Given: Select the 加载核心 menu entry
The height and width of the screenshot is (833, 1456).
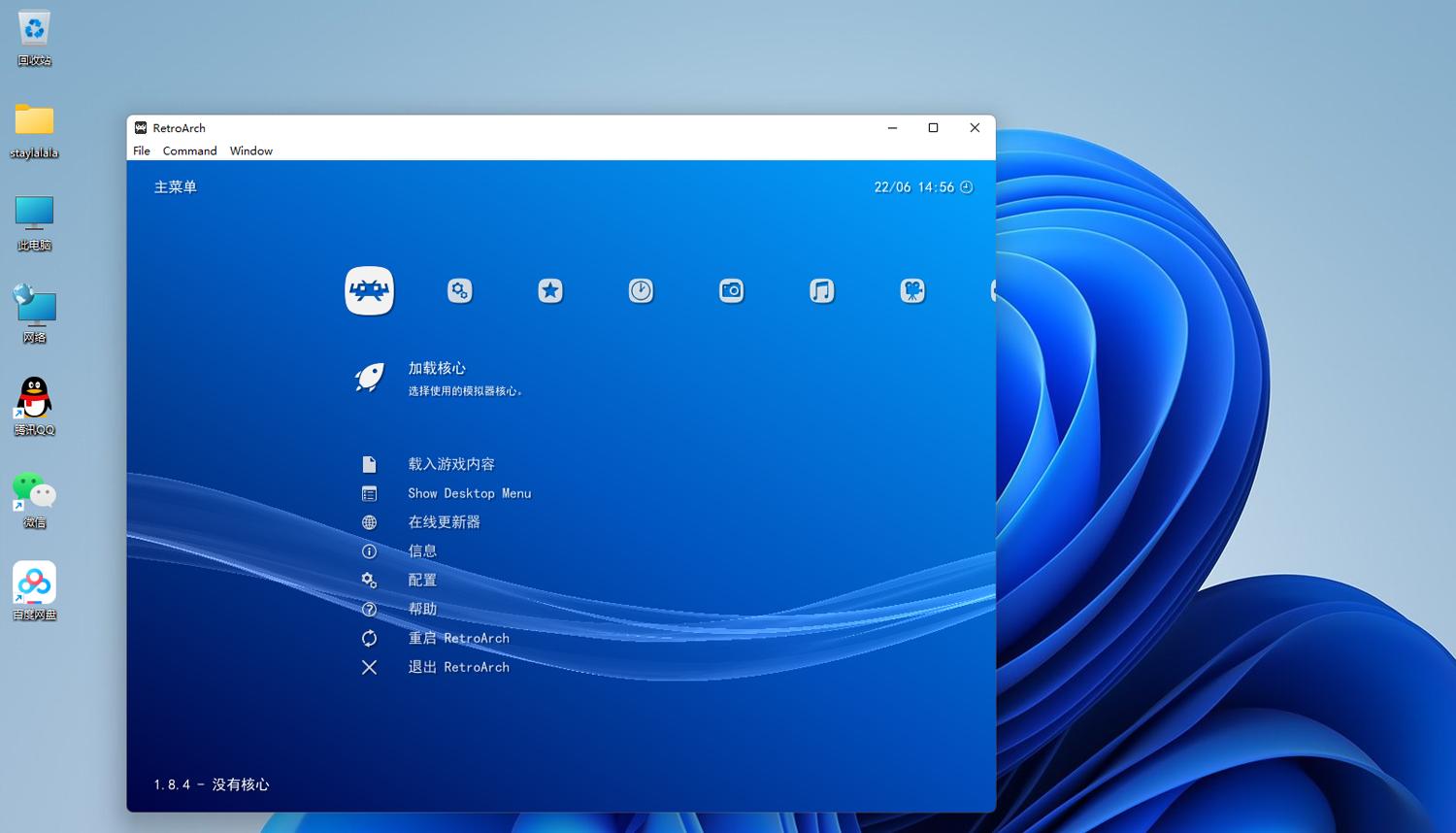Looking at the screenshot, I should [x=437, y=368].
